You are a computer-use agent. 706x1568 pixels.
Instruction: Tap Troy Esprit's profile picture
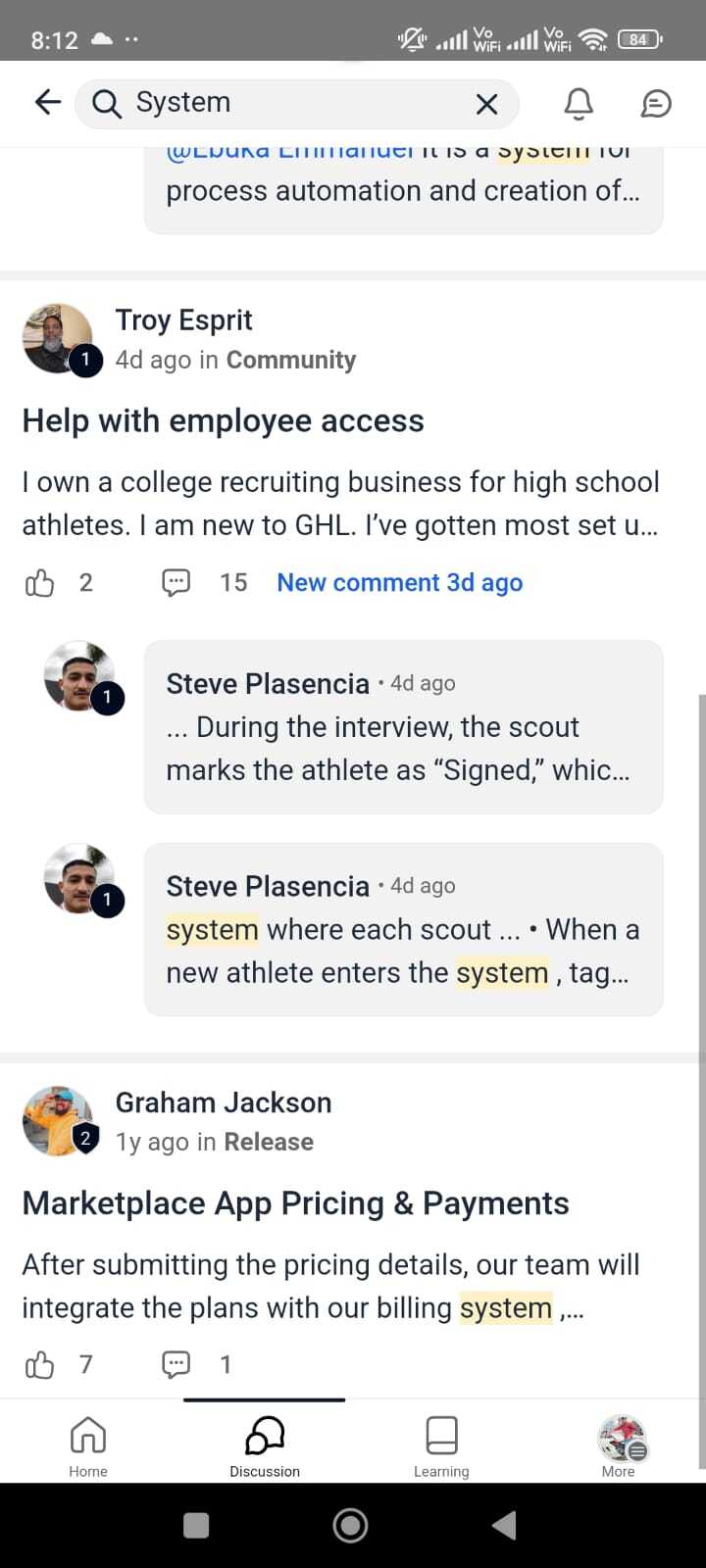59,339
